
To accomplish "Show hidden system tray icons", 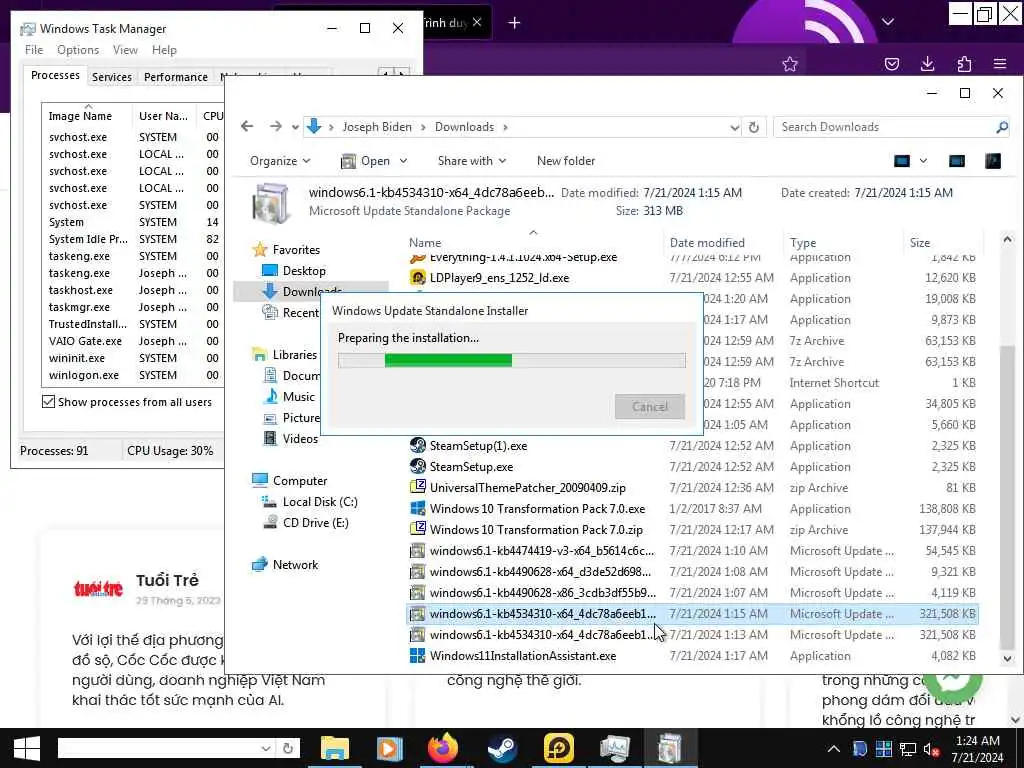I will [834, 749].
